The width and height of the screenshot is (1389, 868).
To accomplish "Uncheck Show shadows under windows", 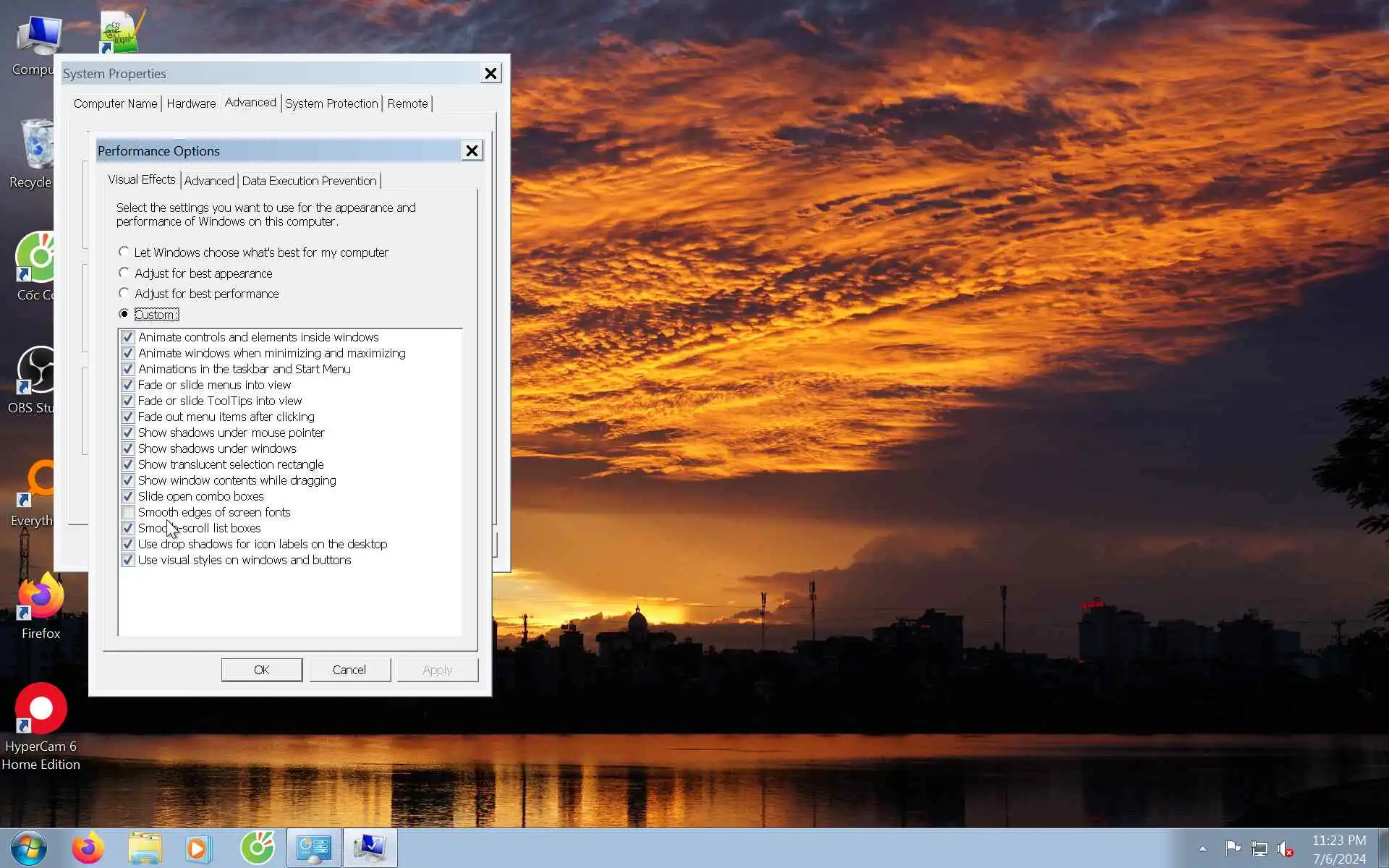I will pos(128,448).
